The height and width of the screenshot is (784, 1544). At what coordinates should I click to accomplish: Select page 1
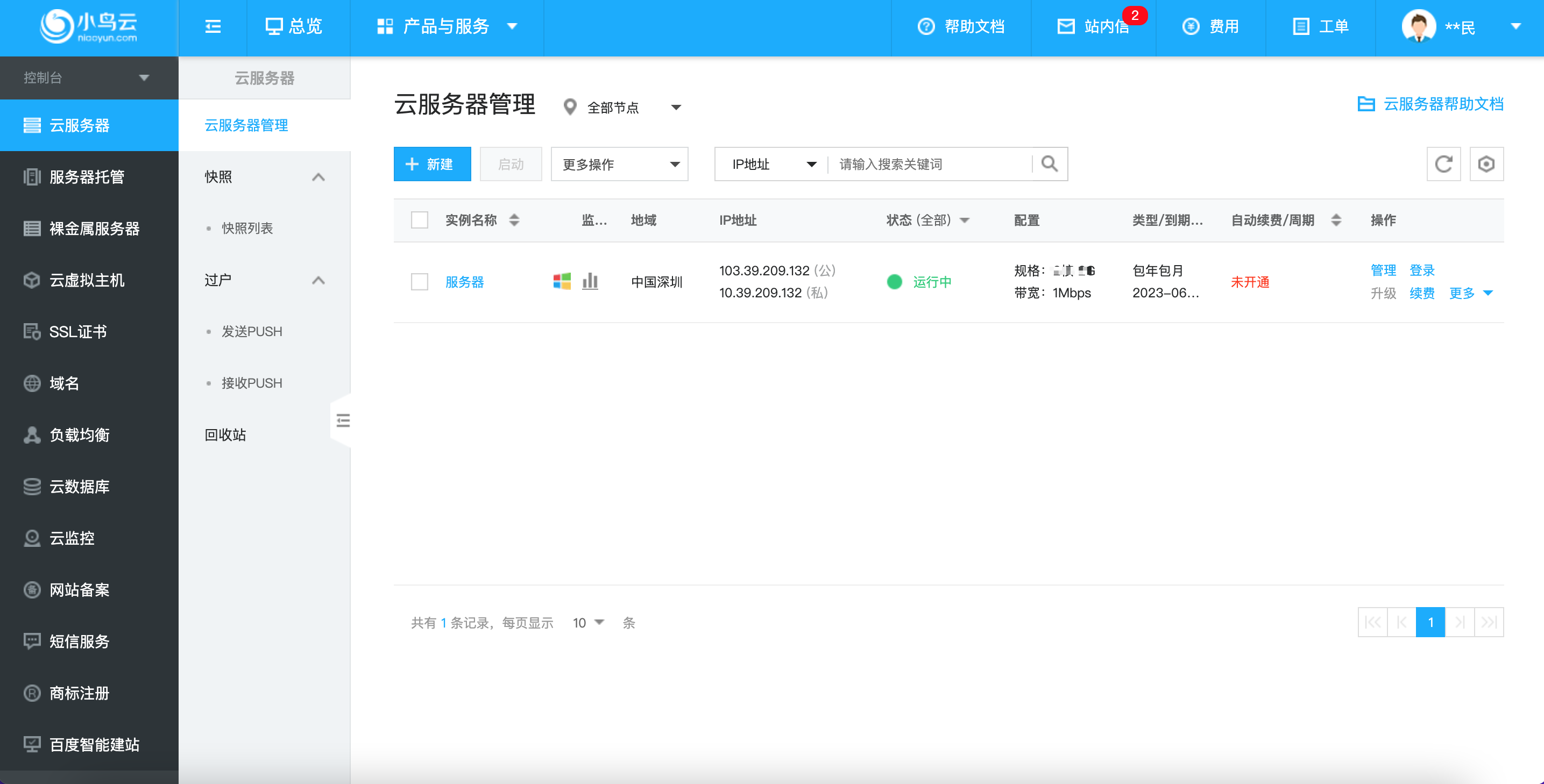(1430, 622)
